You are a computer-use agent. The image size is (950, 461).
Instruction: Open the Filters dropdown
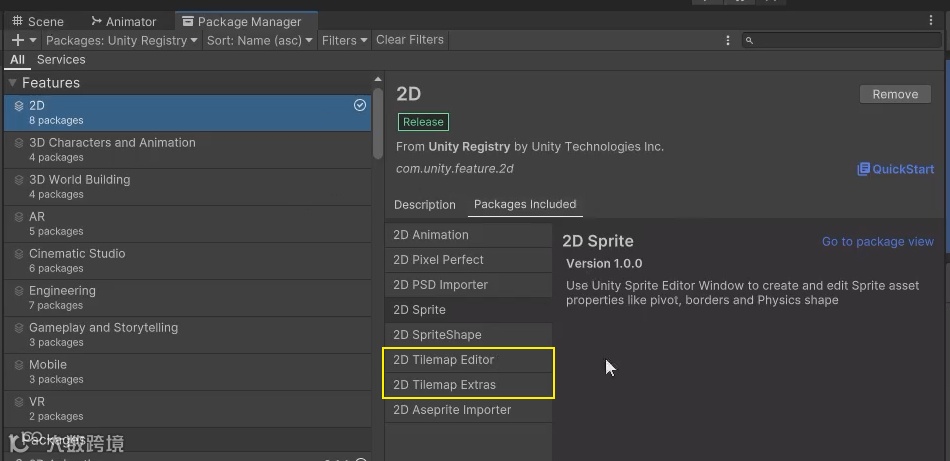(345, 41)
